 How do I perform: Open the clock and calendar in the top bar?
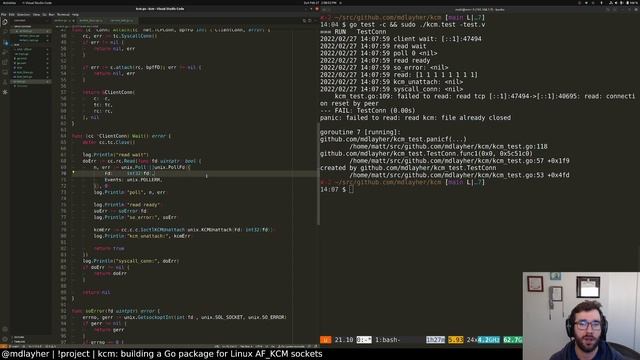tap(320, 2)
